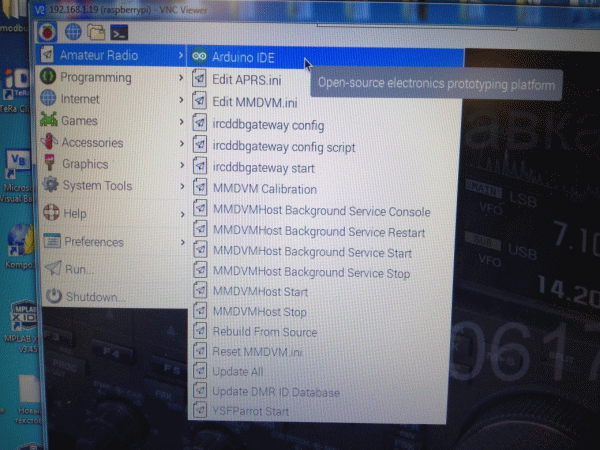This screenshot has width=600, height=450.
Task: Click the icon beside YSFParrot Start
Action: pos(200,410)
